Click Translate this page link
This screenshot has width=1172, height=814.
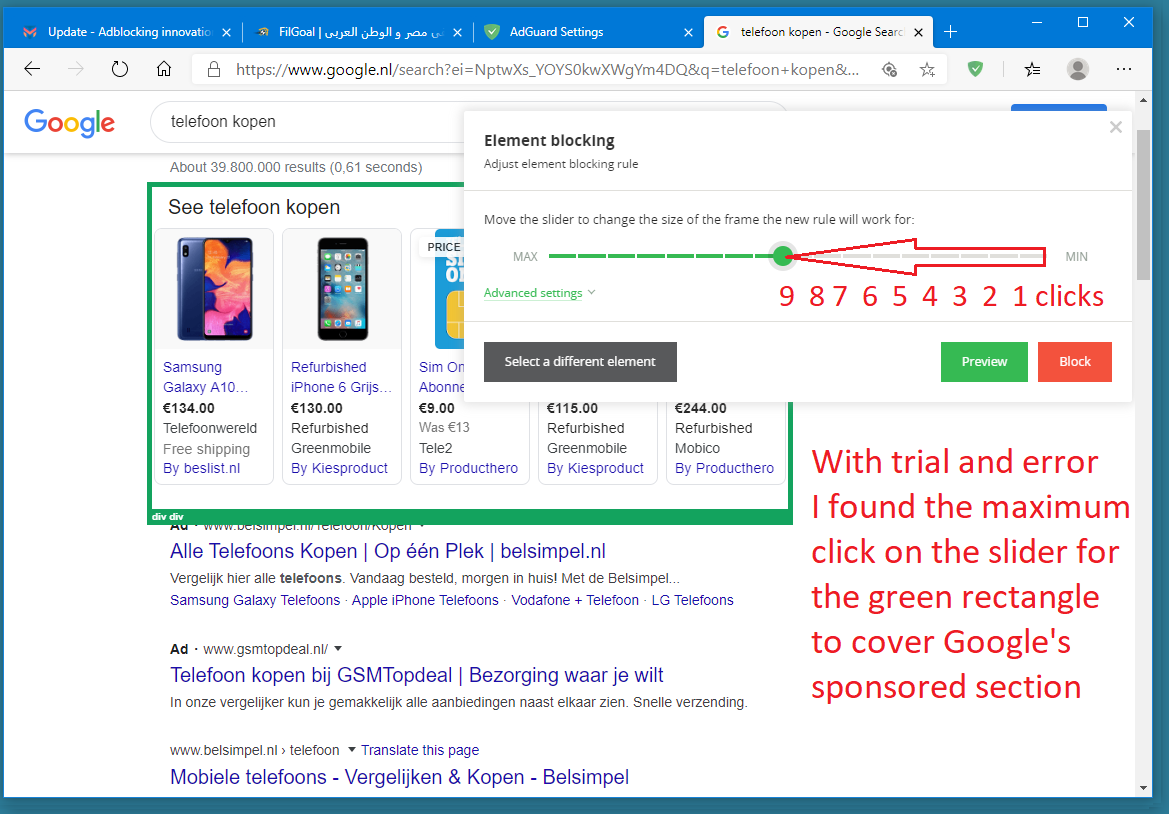click(420, 750)
